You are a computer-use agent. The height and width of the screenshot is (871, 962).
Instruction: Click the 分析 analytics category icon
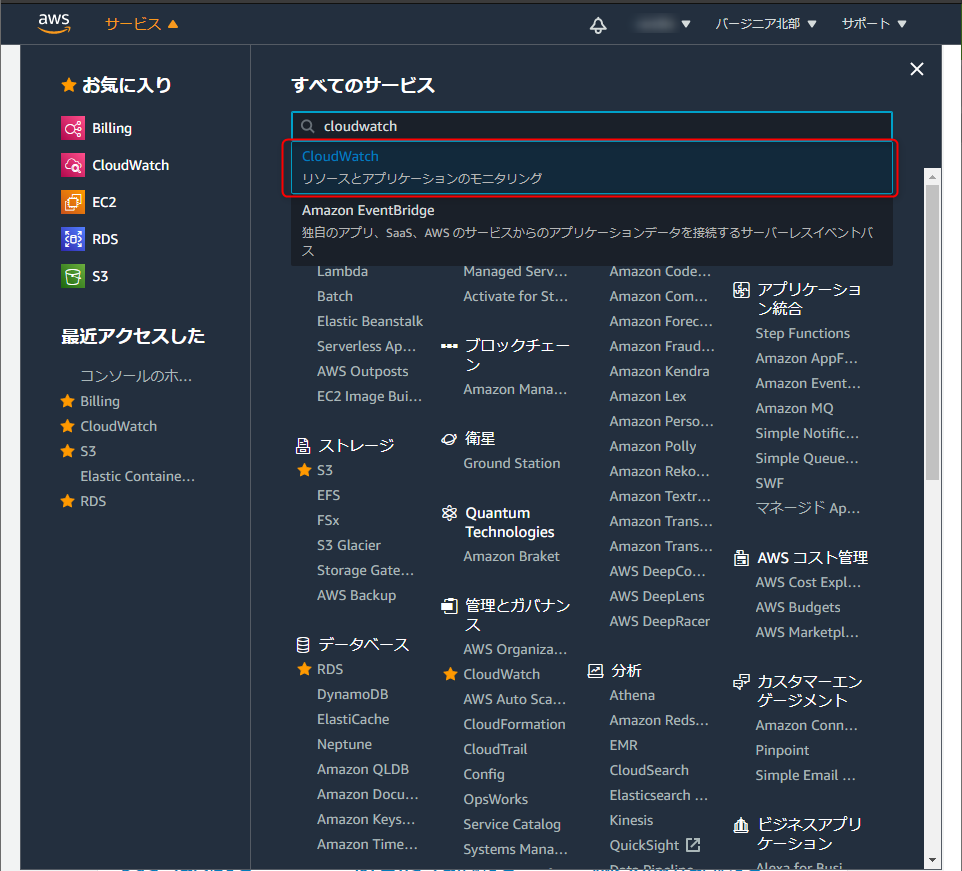[x=595, y=670]
